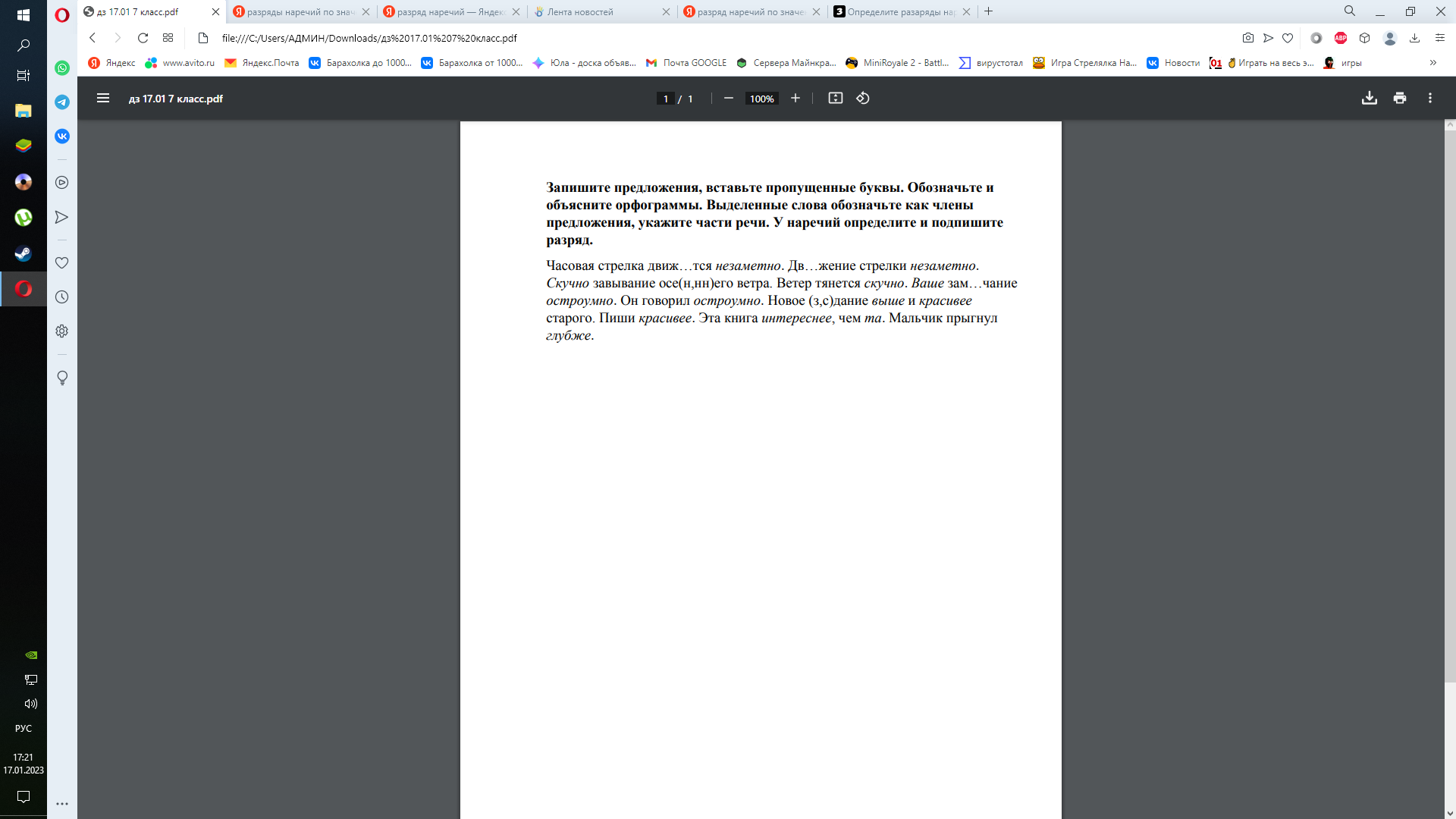Open Steam from the taskbar
The width and height of the screenshot is (1456, 819).
click(24, 253)
